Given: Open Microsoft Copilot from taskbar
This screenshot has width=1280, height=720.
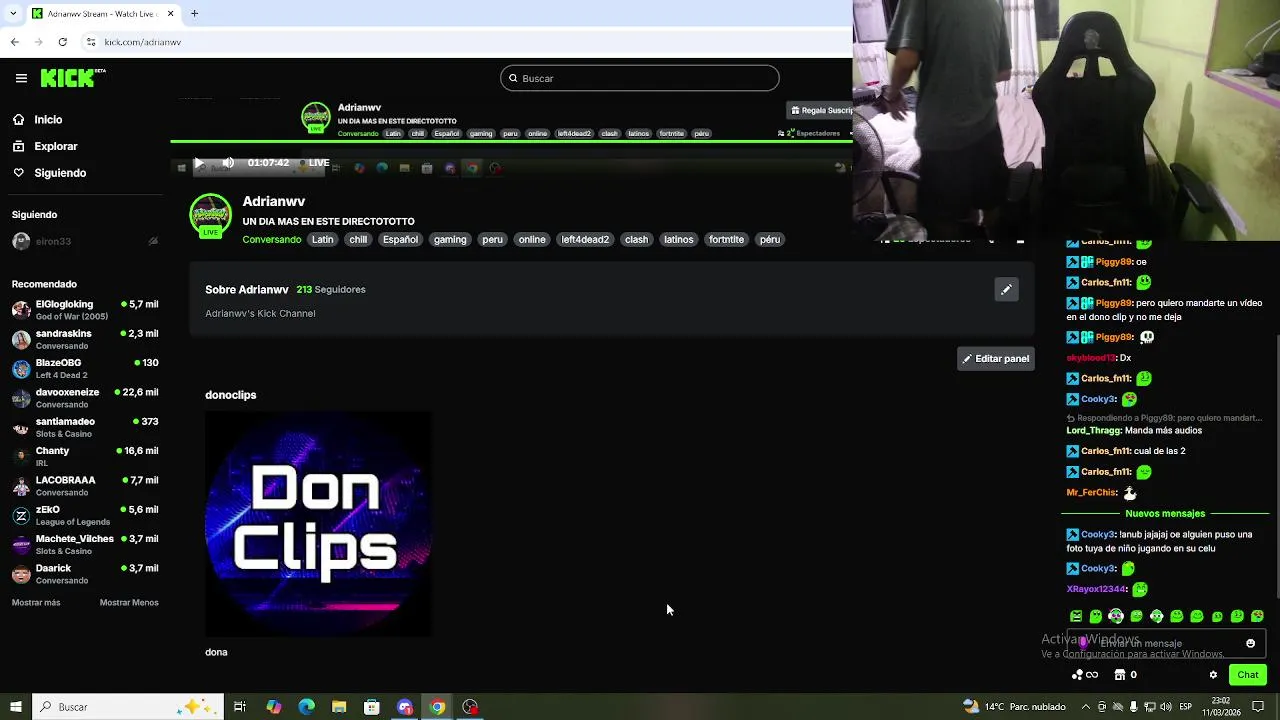Looking at the screenshot, I should pyautogui.click(x=273, y=707).
